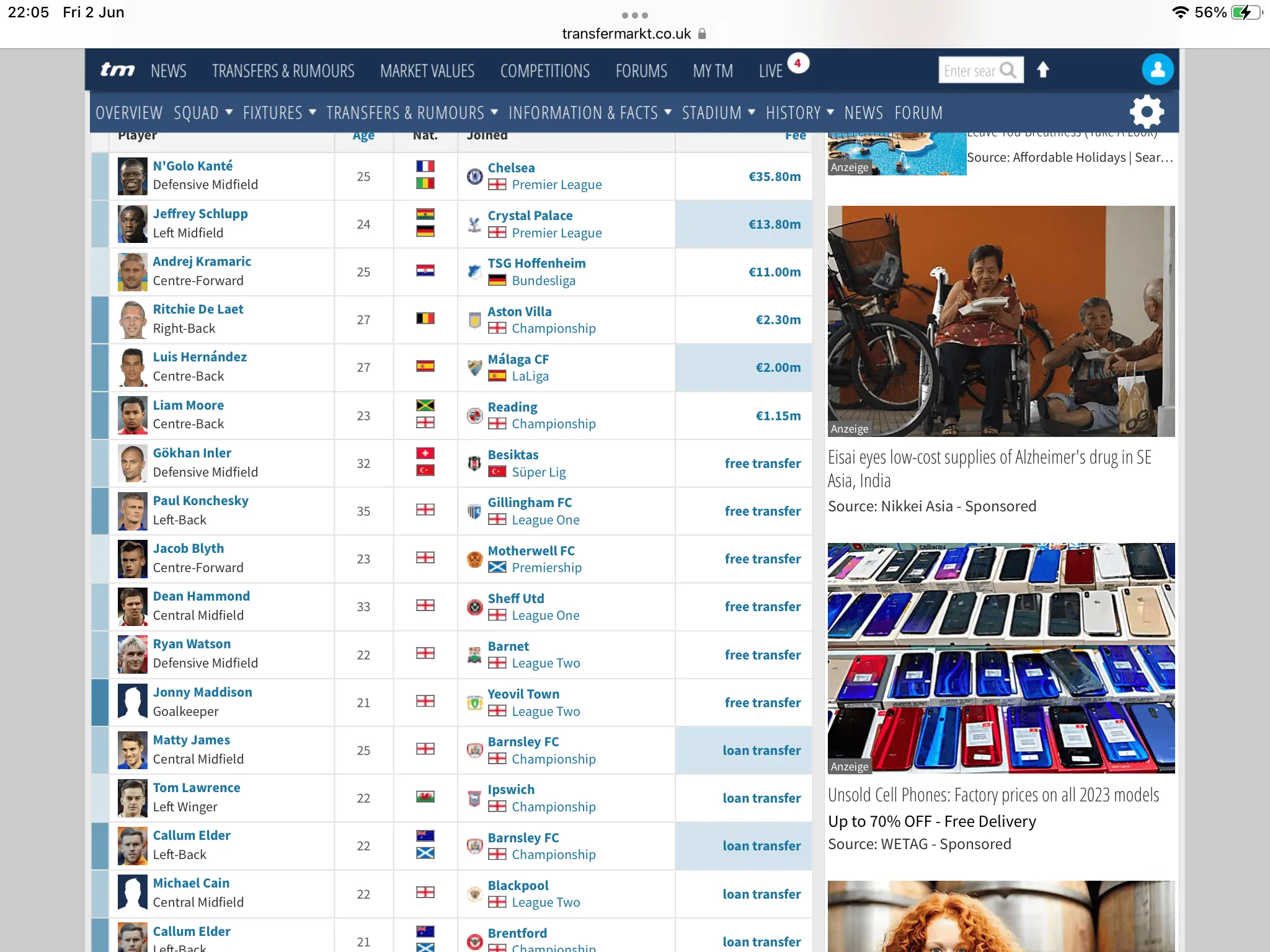
Task: Switch to the OVERVIEW tab
Action: (x=129, y=113)
